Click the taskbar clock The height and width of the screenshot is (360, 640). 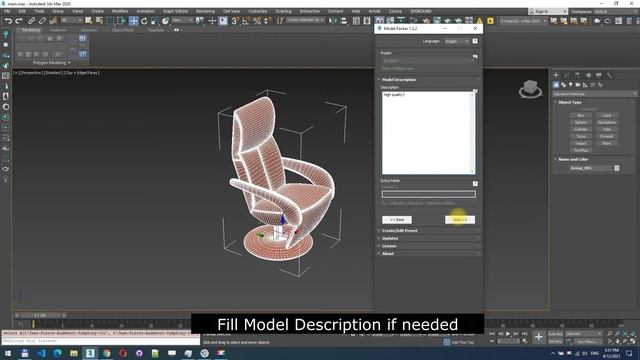(611, 353)
